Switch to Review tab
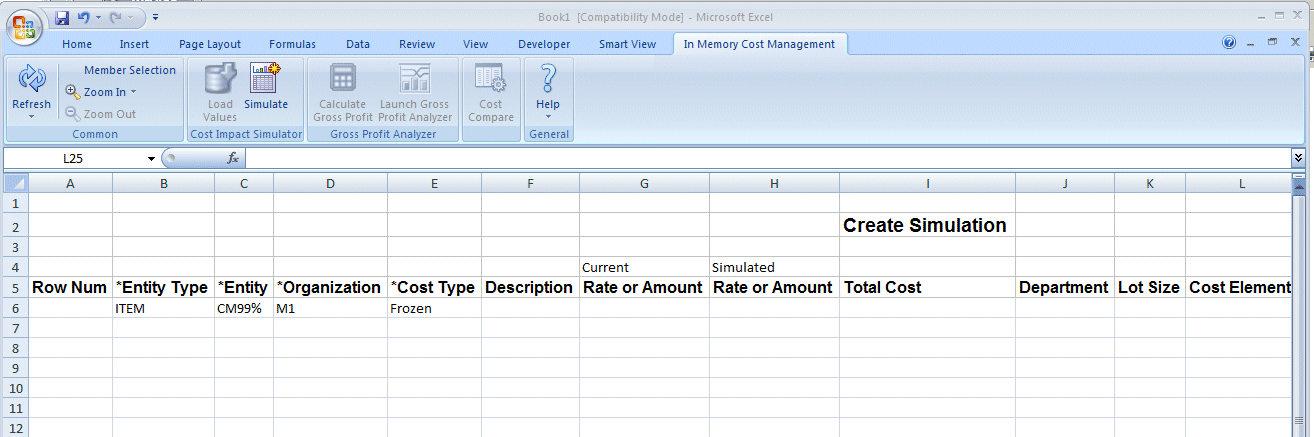This screenshot has width=1314, height=437. pyautogui.click(x=417, y=44)
